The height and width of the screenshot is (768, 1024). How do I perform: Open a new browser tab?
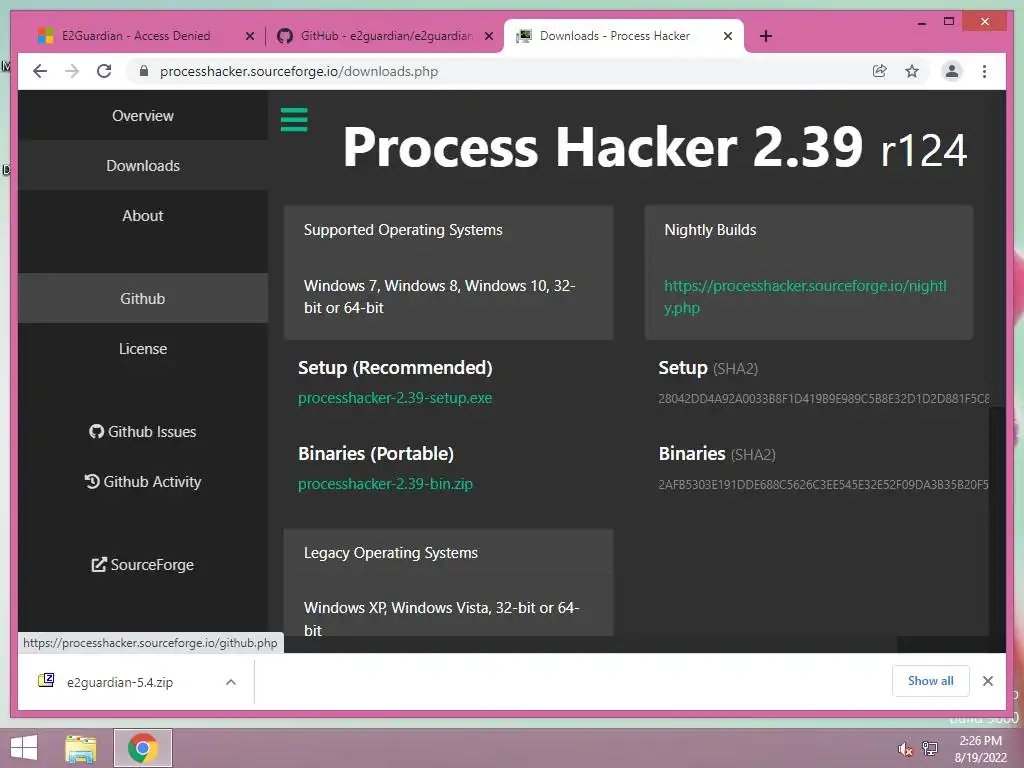[x=766, y=36]
